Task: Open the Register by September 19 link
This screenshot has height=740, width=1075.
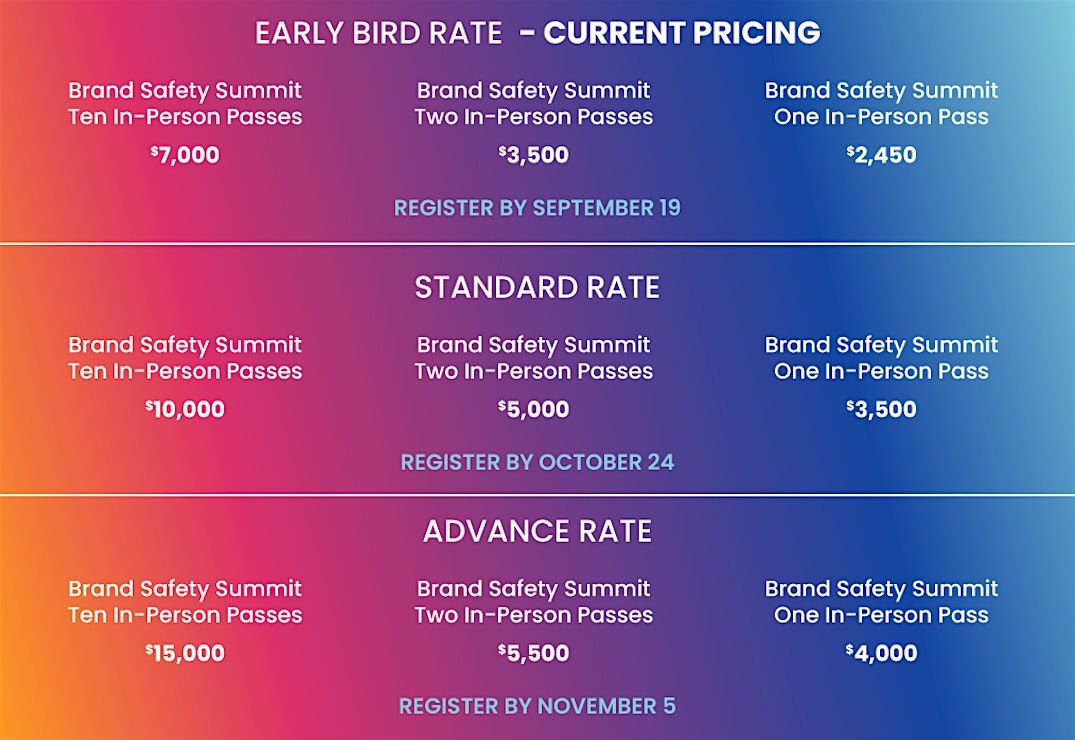Action: coord(537,208)
